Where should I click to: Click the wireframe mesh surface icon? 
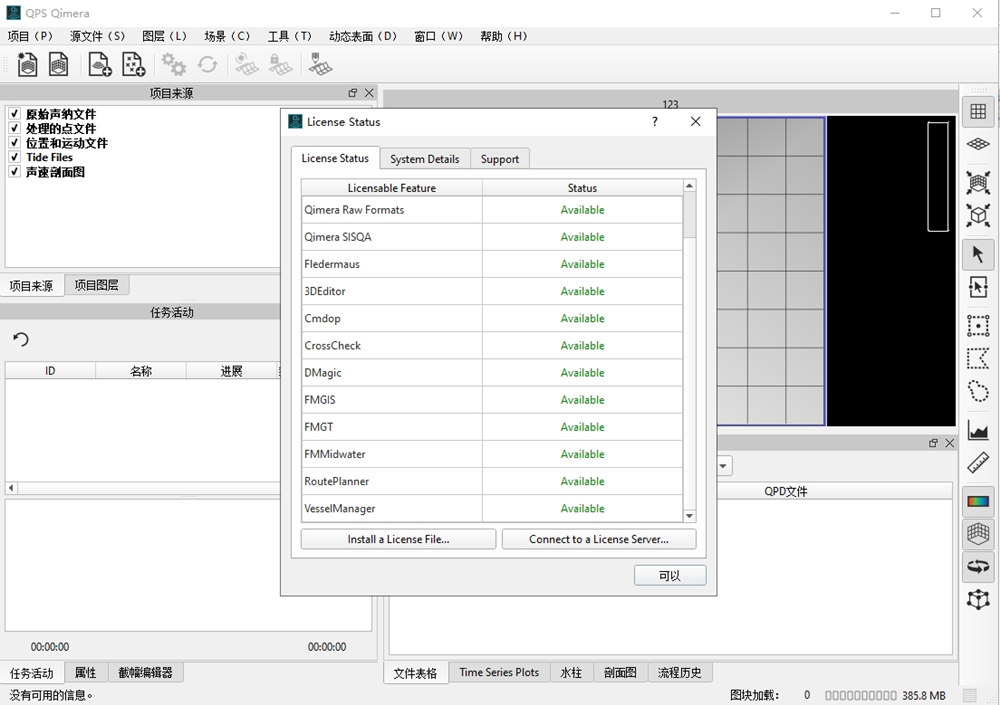(978, 533)
